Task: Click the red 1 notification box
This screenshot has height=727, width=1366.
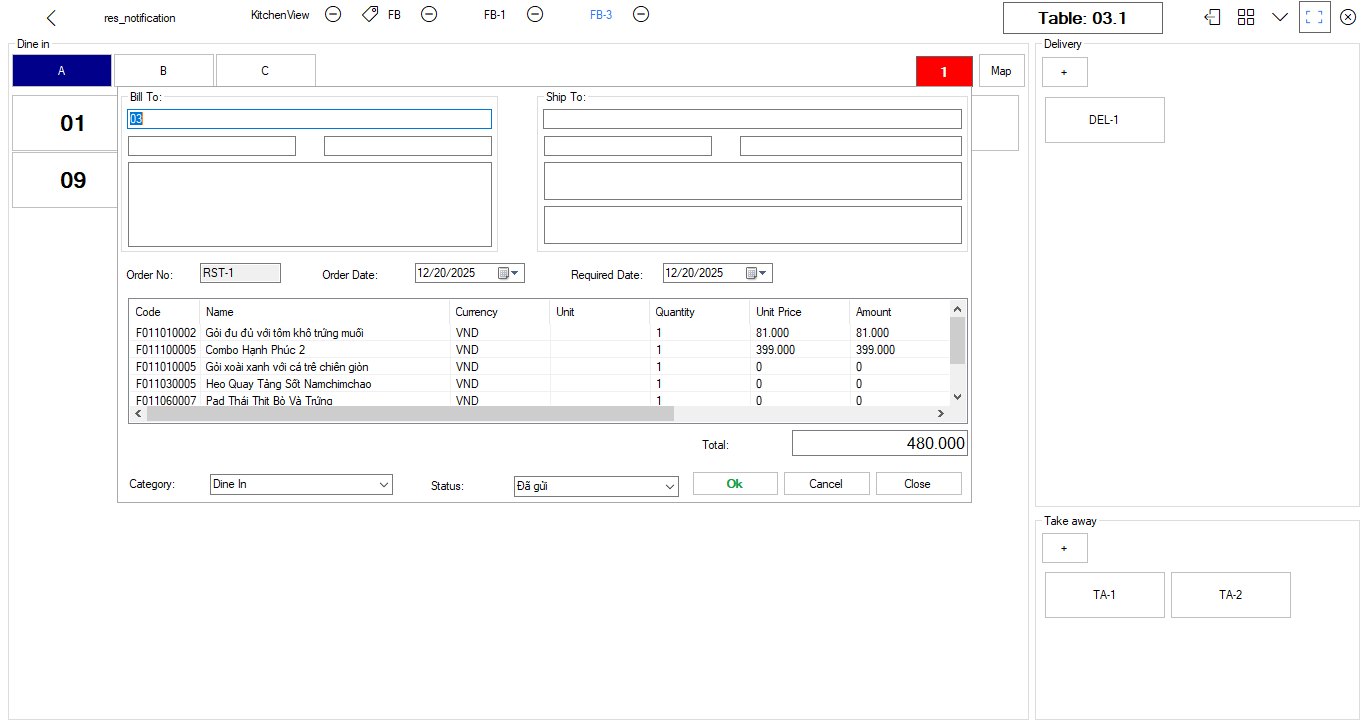Action: click(x=943, y=72)
